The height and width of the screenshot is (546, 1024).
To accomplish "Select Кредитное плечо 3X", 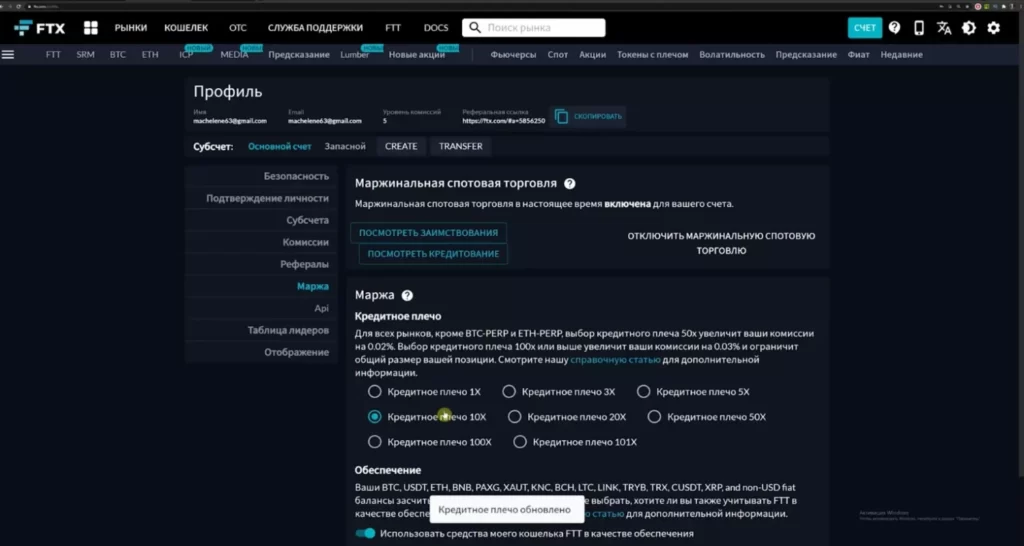I will 509,392.
